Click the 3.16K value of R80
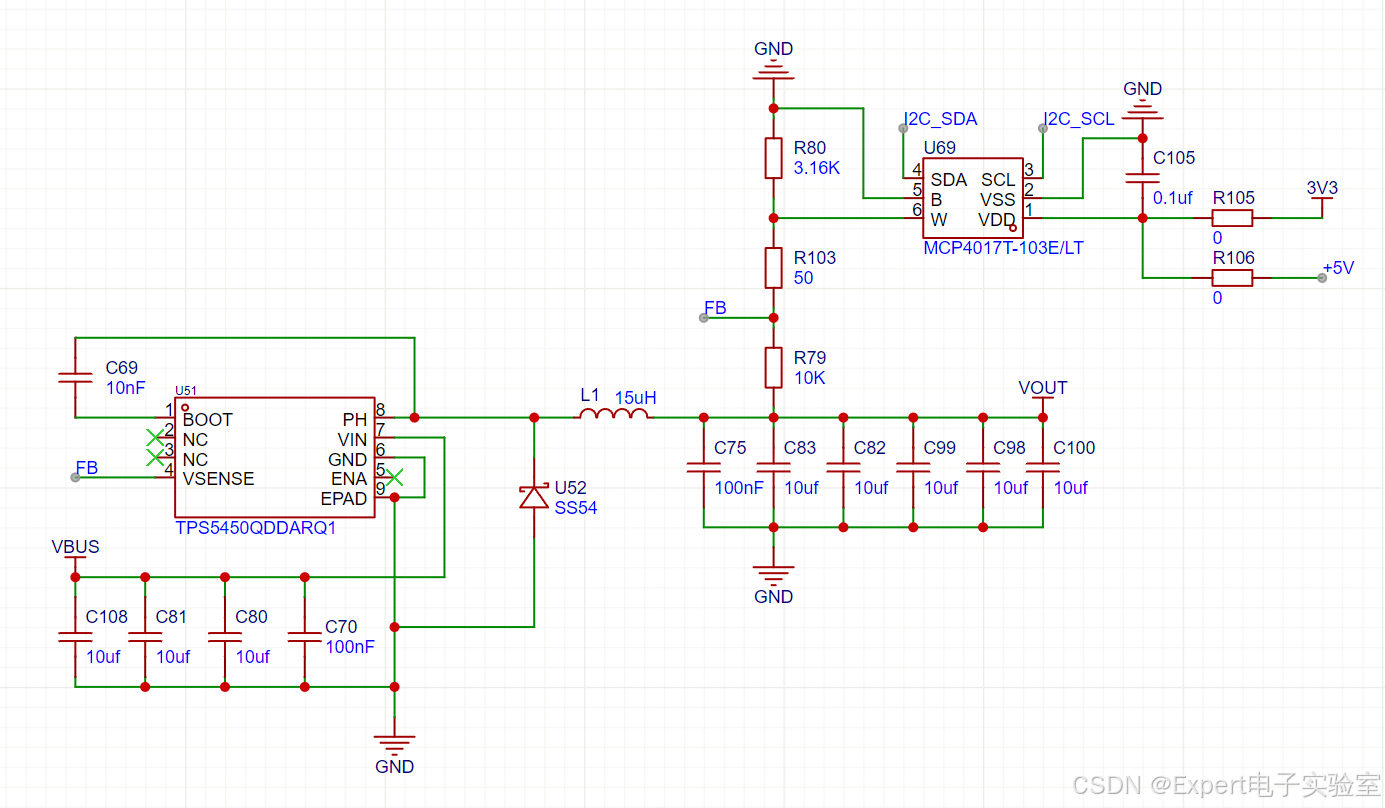The image size is (1385, 808). 816,168
